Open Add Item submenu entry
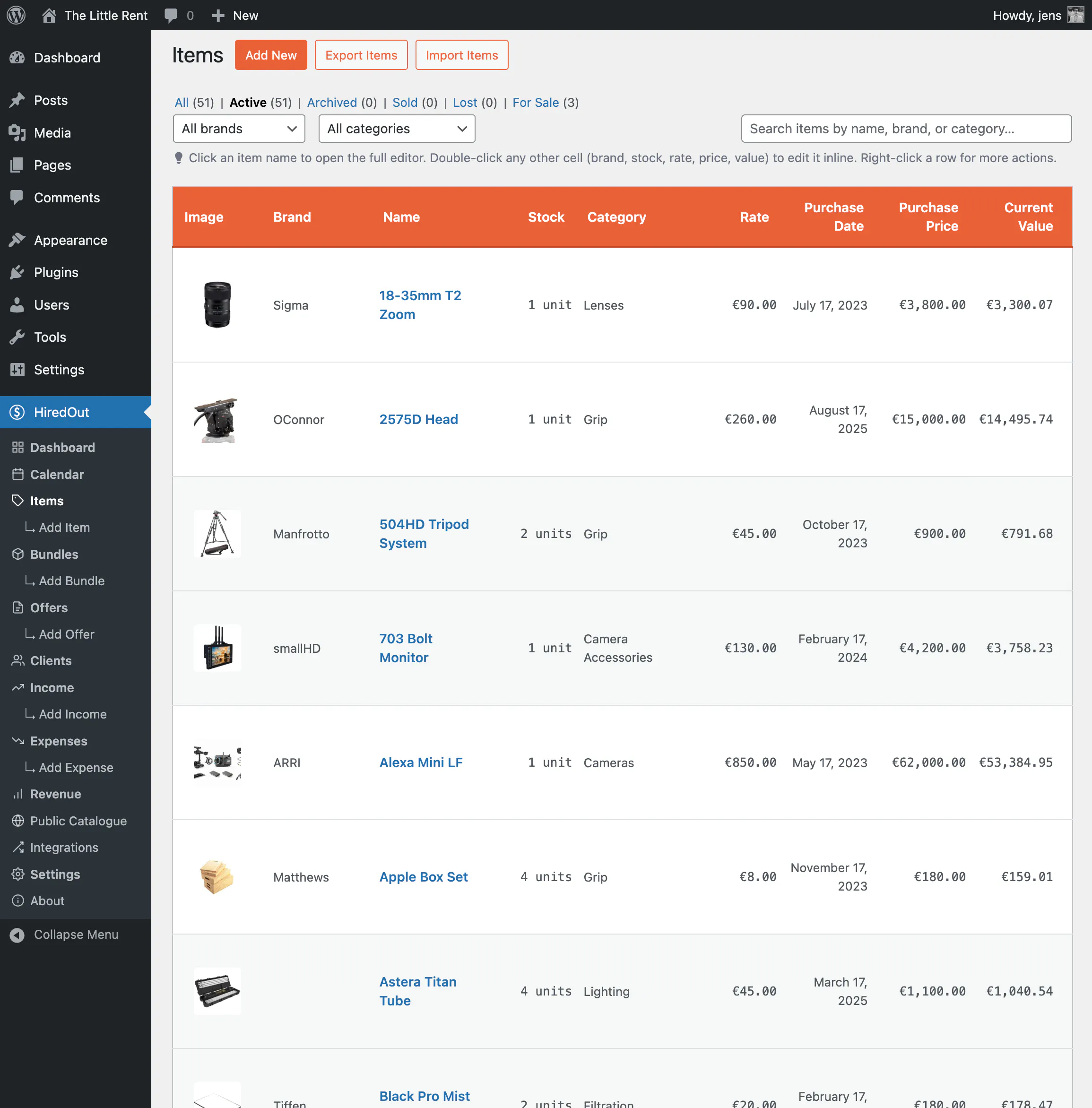Screen dimensions: 1092x1108 64,527
